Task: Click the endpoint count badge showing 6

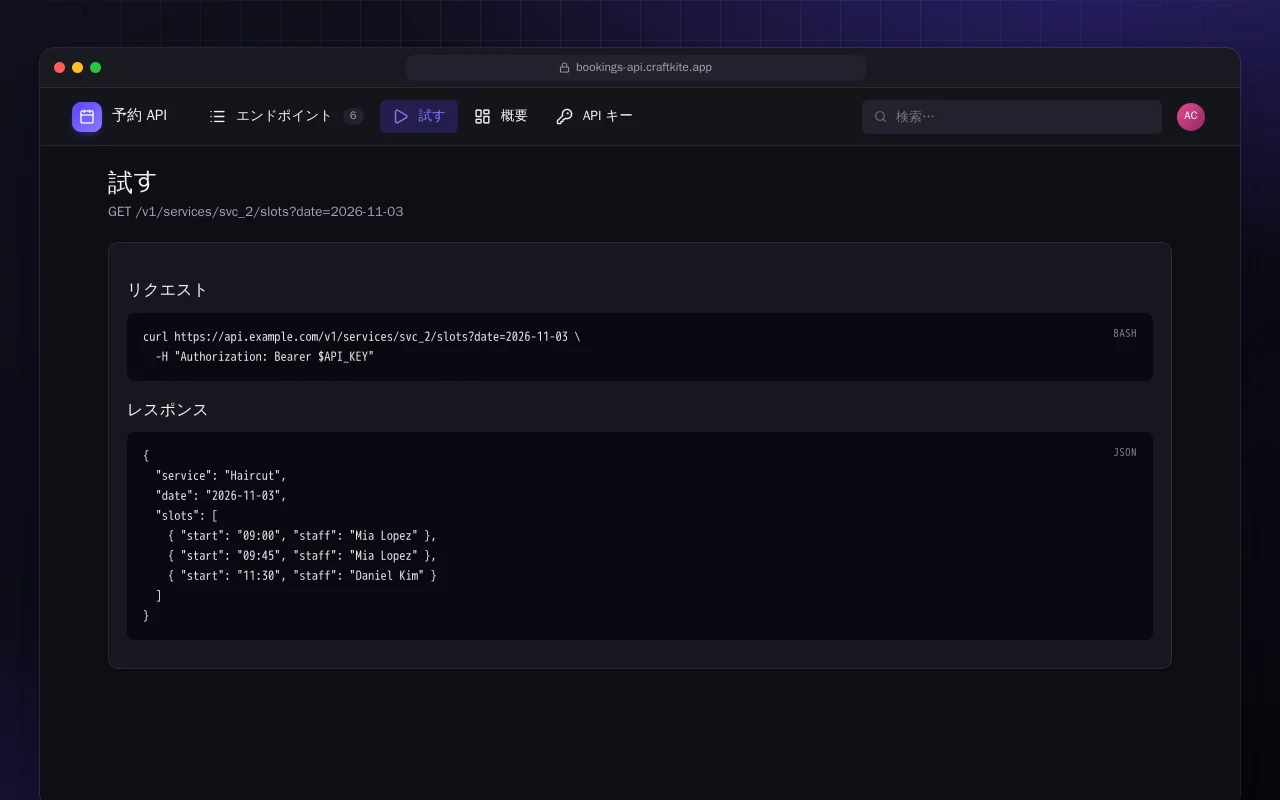Action: tap(353, 116)
